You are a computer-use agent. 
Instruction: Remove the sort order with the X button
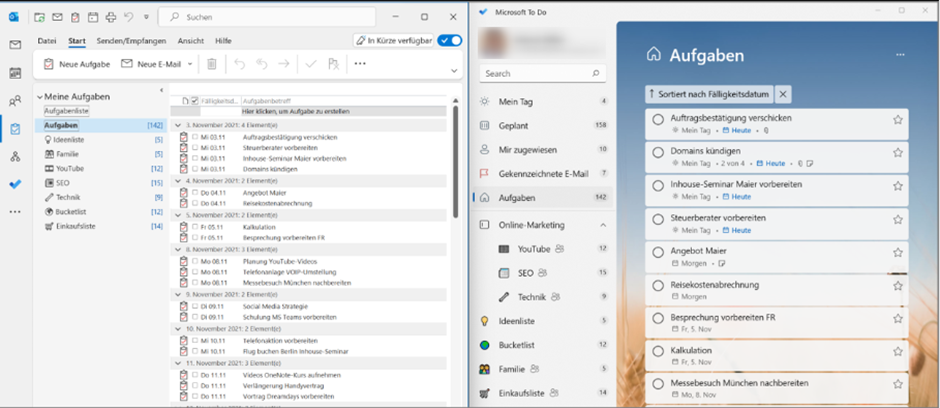pos(783,94)
